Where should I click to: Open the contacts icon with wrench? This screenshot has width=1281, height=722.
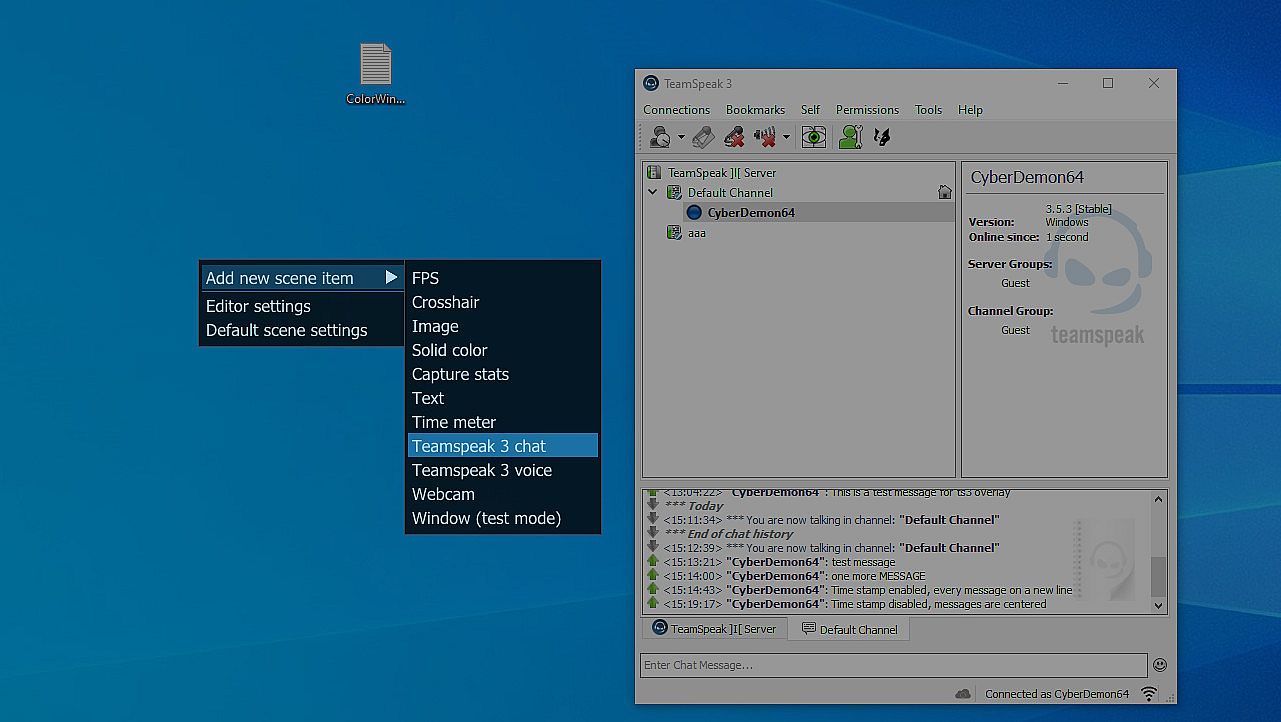[x=850, y=137]
